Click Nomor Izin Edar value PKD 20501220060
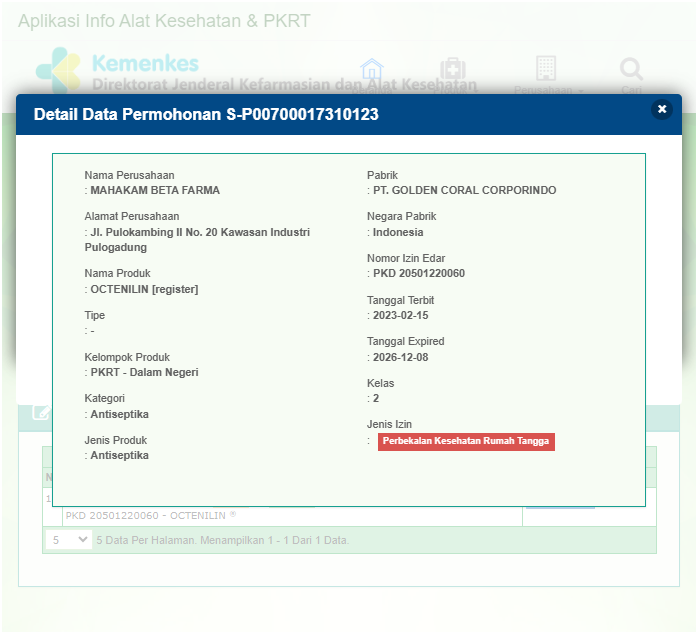The height and width of the screenshot is (634, 698). (x=419, y=274)
